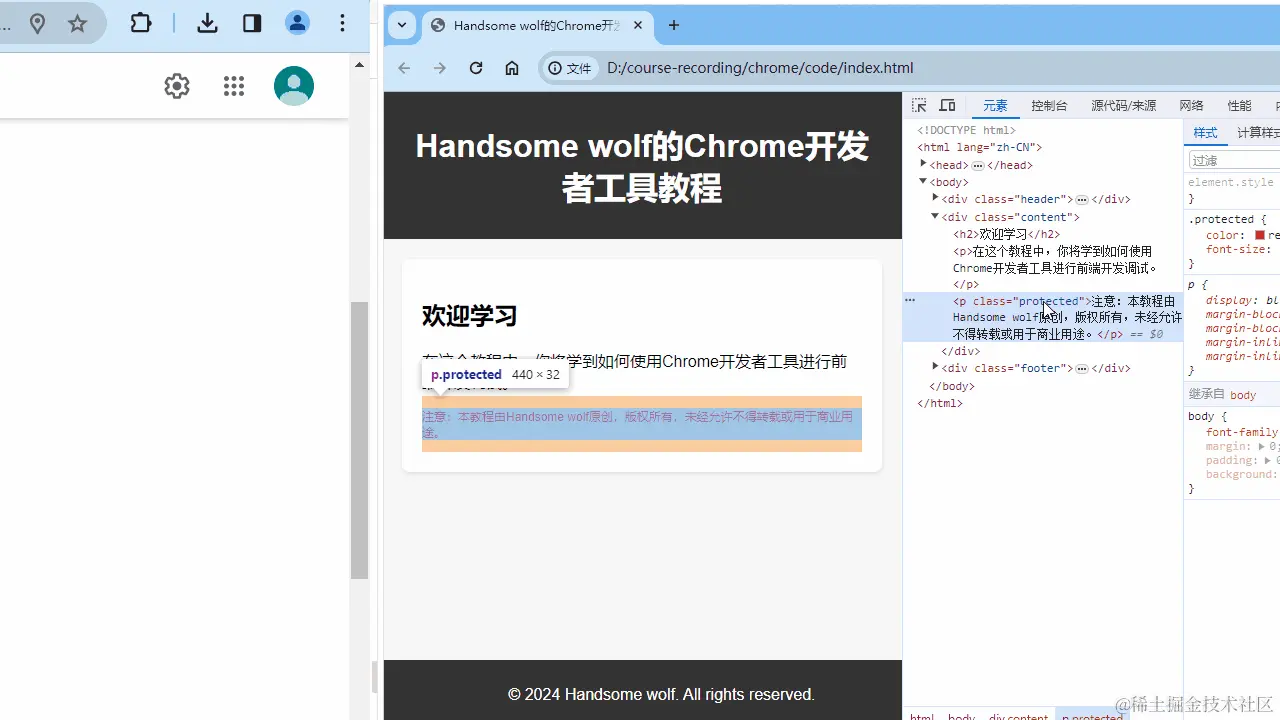Image resolution: width=1280 pixels, height=720 pixels.
Task: Expand the padding shorthand triangle in body rule
Action: (1267, 461)
